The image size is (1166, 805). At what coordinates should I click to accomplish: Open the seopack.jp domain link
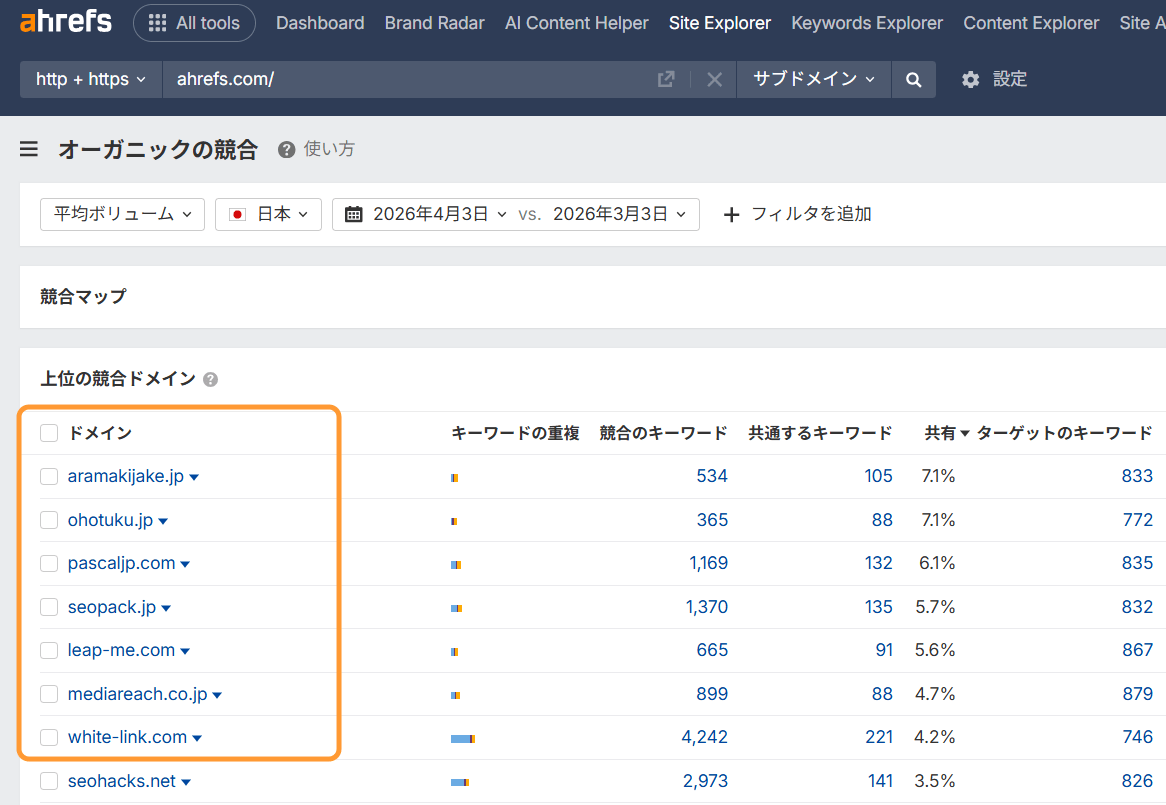[x=112, y=607]
